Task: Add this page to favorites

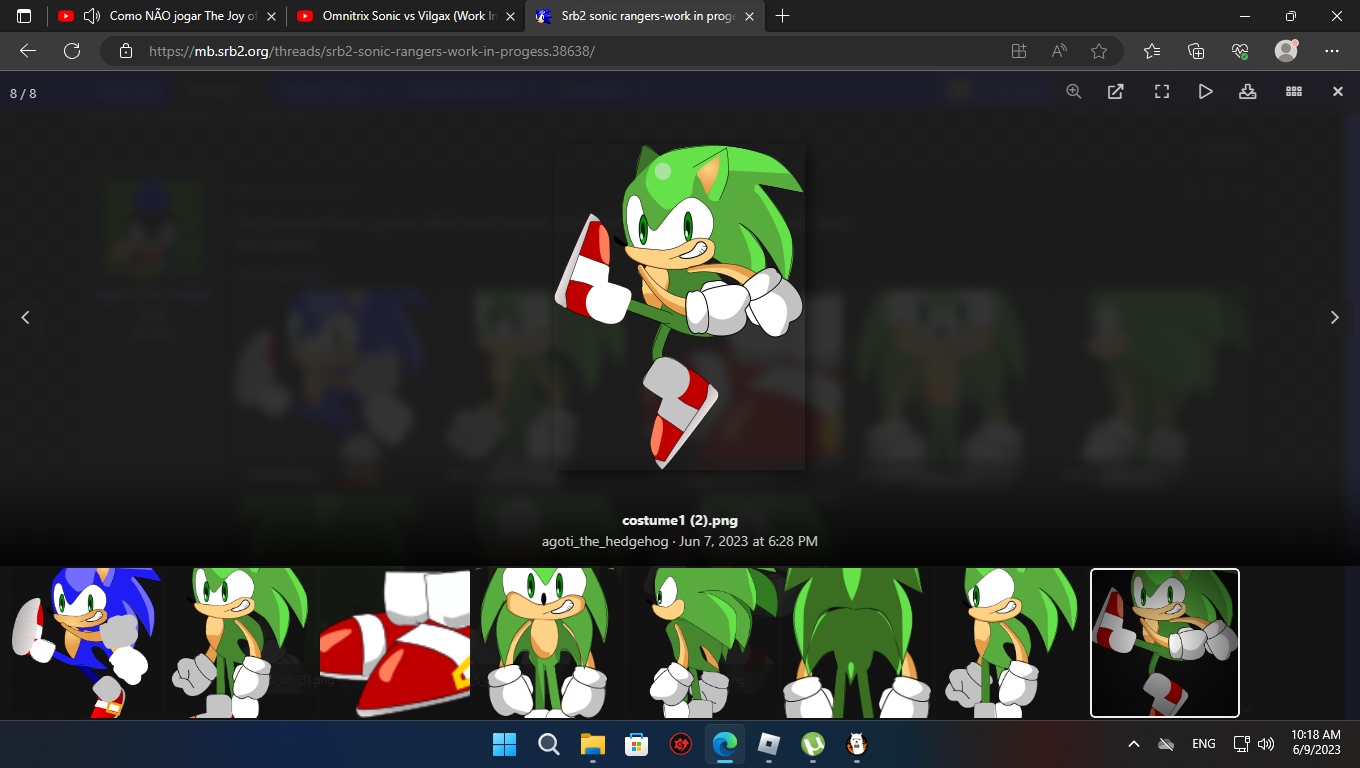Action: click(x=1099, y=51)
